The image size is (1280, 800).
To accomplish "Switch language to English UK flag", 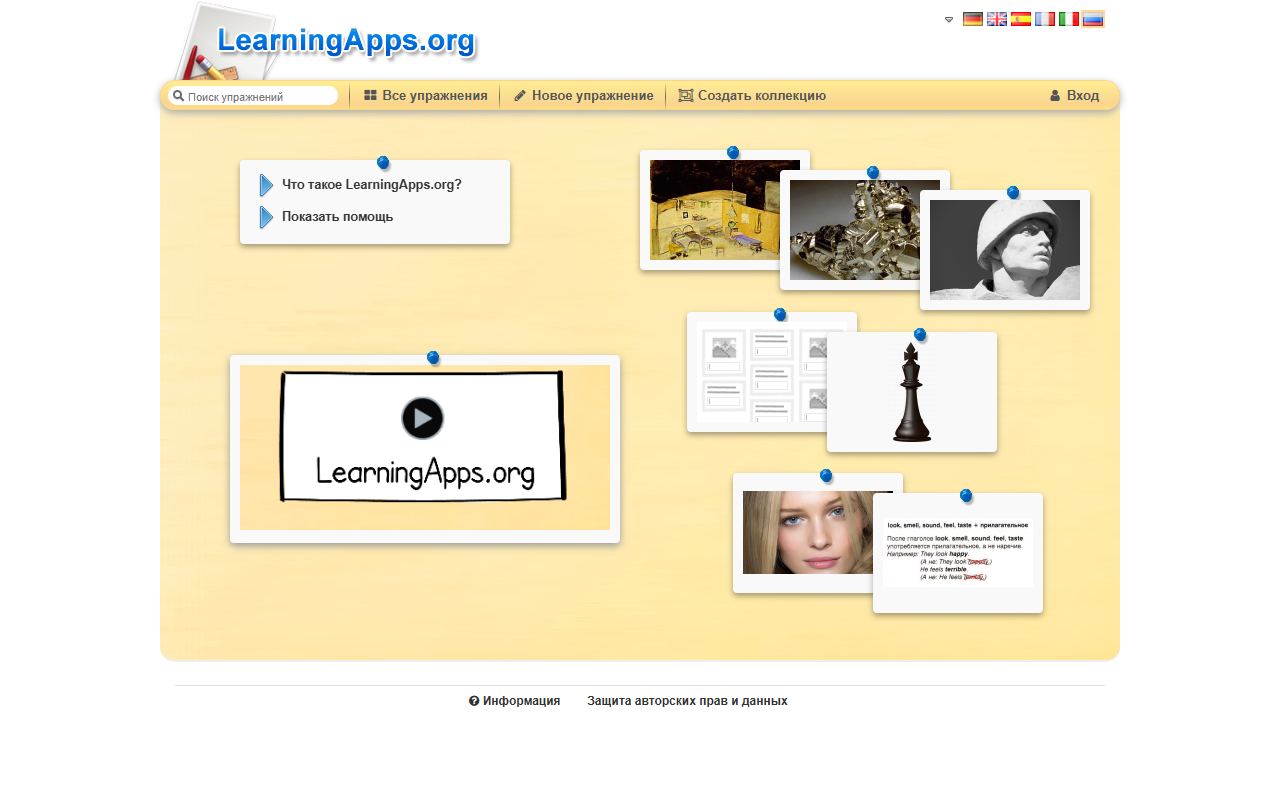I will click(997, 19).
